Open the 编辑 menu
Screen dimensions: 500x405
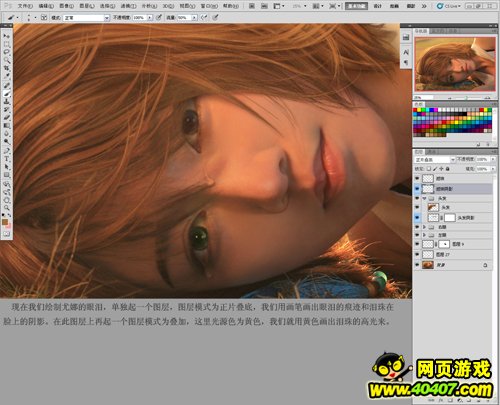tap(46, 6)
